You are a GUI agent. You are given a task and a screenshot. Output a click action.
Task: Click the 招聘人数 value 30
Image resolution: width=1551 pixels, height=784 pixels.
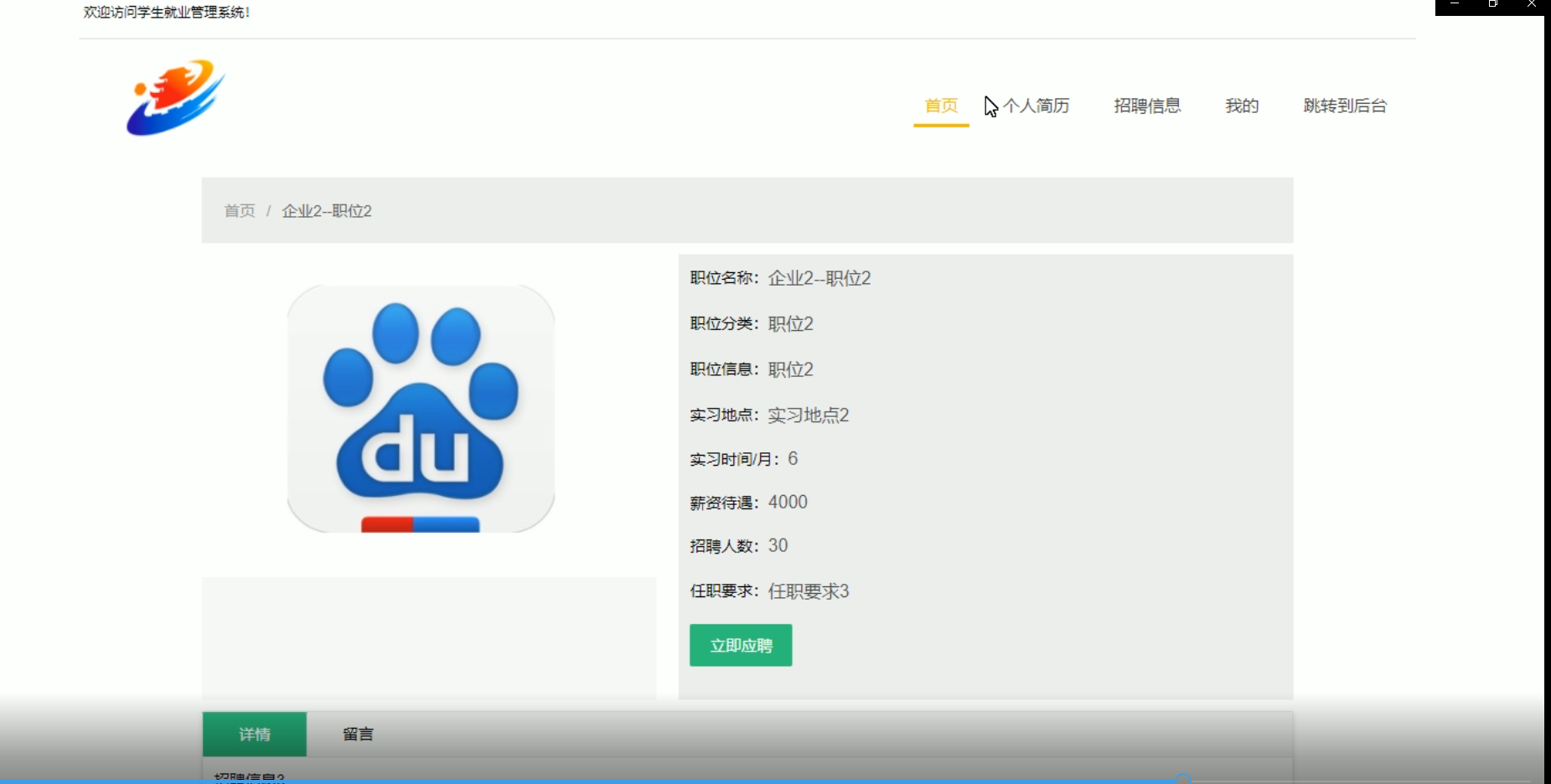[x=778, y=546]
